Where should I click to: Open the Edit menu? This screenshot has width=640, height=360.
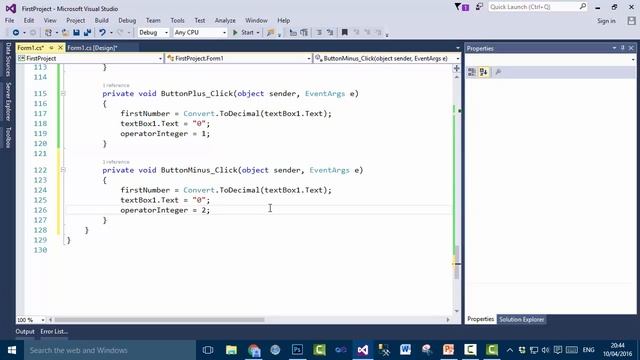pos(29,20)
